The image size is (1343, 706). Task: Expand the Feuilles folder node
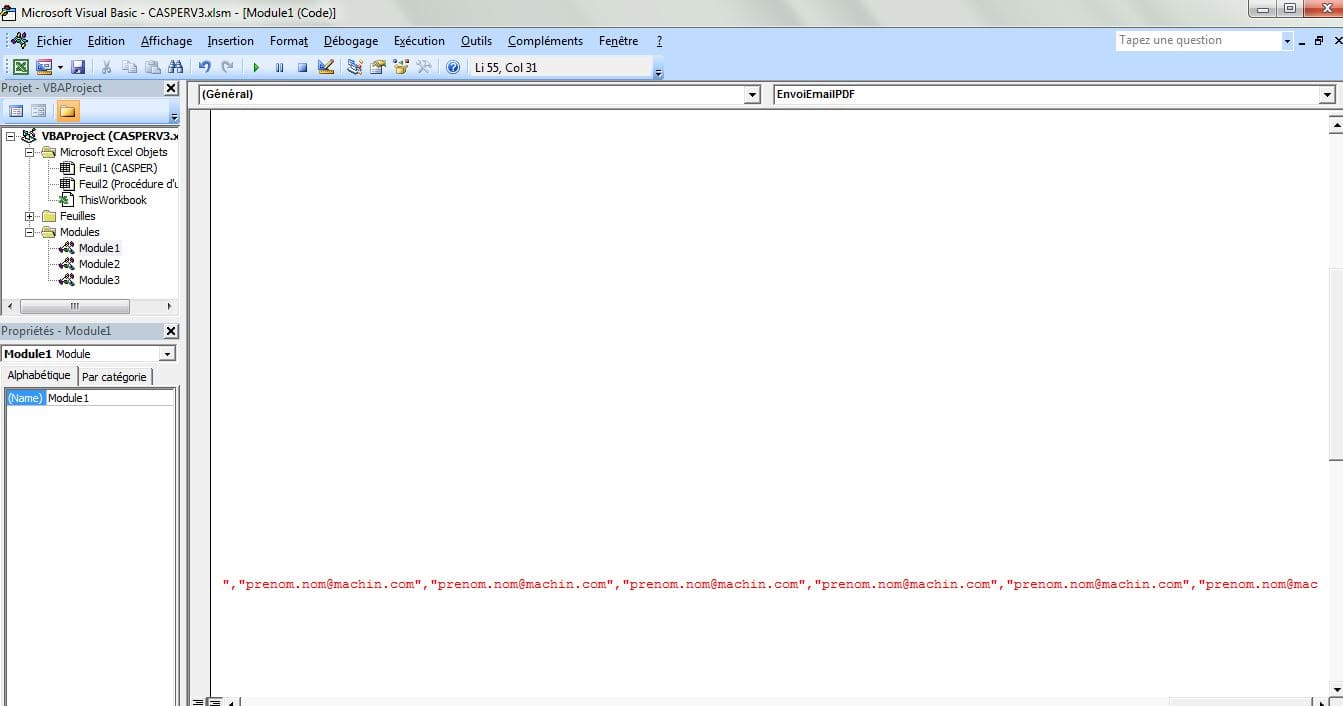[x=31, y=216]
